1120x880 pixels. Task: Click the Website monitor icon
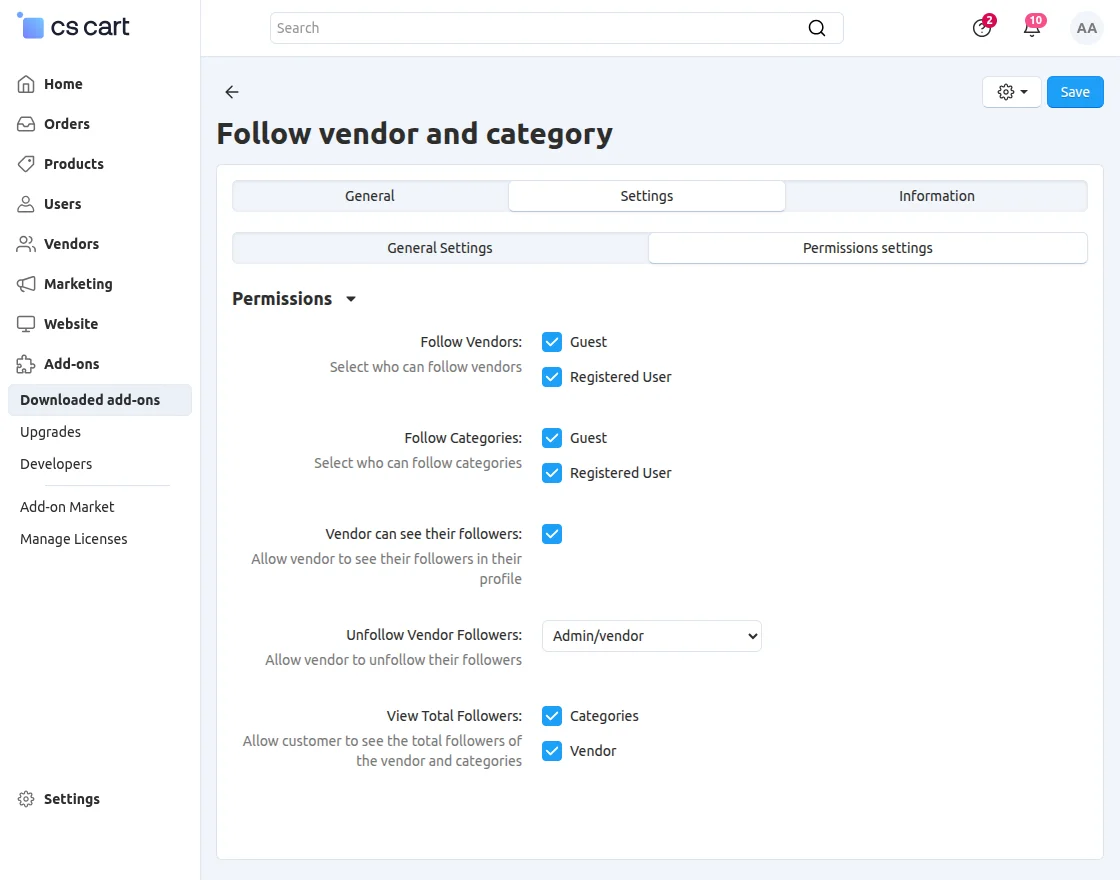point(26,324)
